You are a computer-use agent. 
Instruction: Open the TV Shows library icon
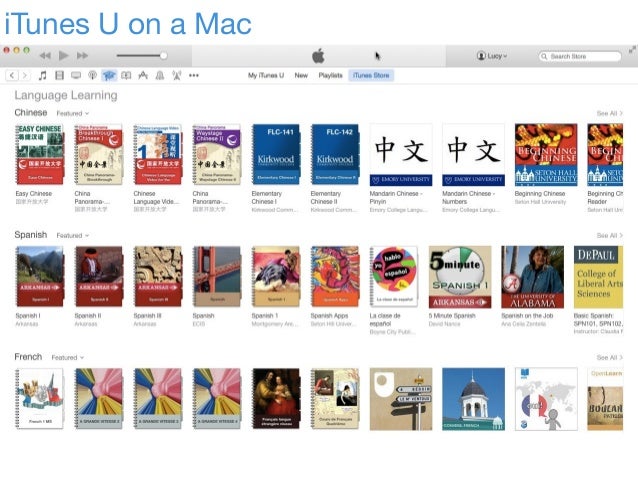pyautogui.click(x=76, y=75)
